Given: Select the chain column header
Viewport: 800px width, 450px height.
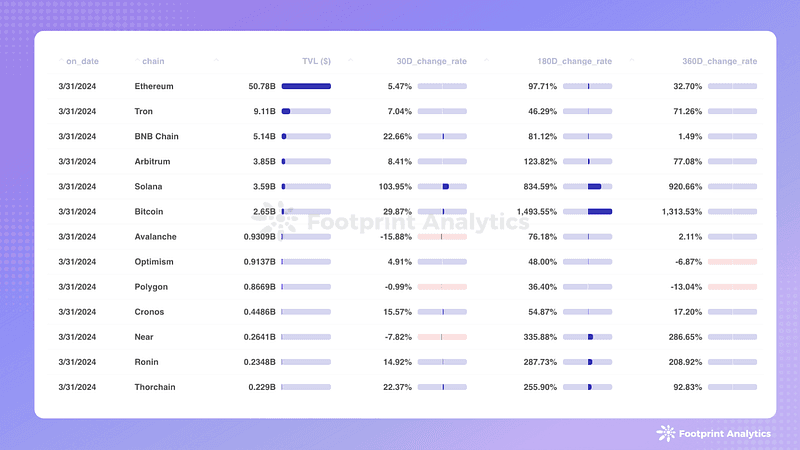Looking at the screenshot, I should (153, 61).
